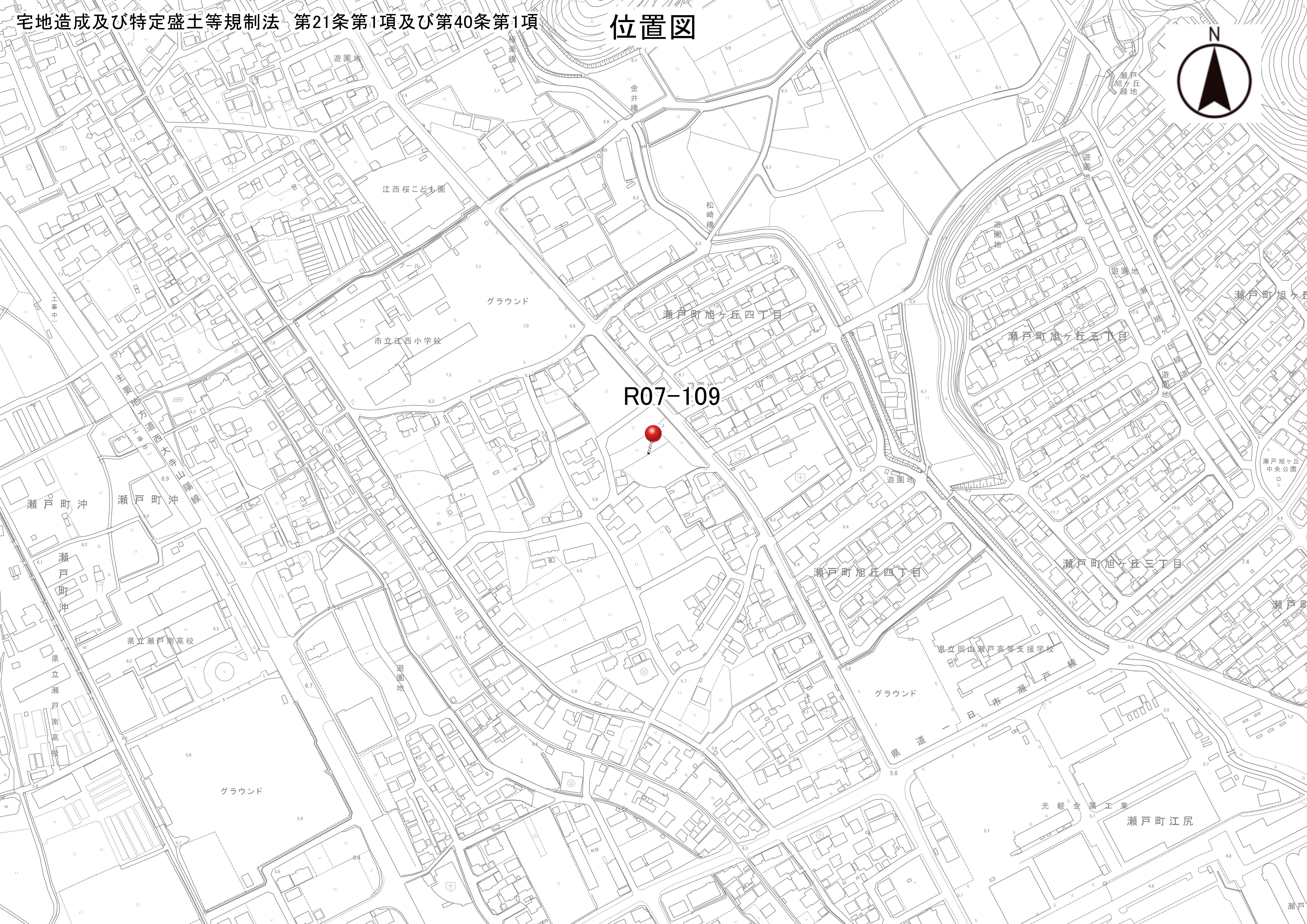Click the red location pin marker
The image size is (1307, 924).
[653, 434]
